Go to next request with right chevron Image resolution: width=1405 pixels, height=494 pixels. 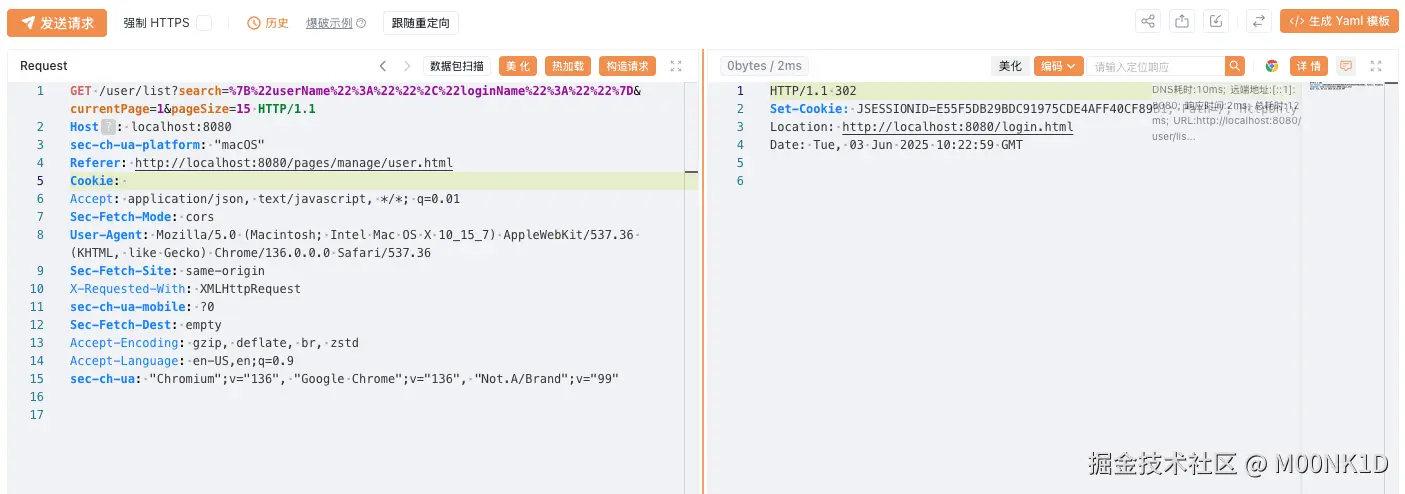tap(407, 66)
